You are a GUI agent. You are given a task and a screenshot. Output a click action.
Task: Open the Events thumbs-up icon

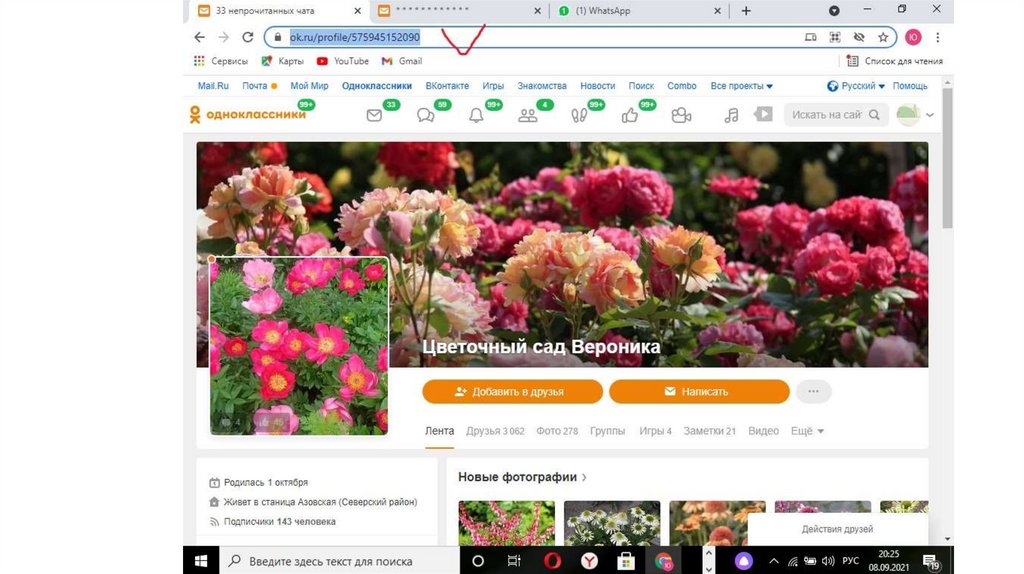pyautogui.click(x=630, y=116)
